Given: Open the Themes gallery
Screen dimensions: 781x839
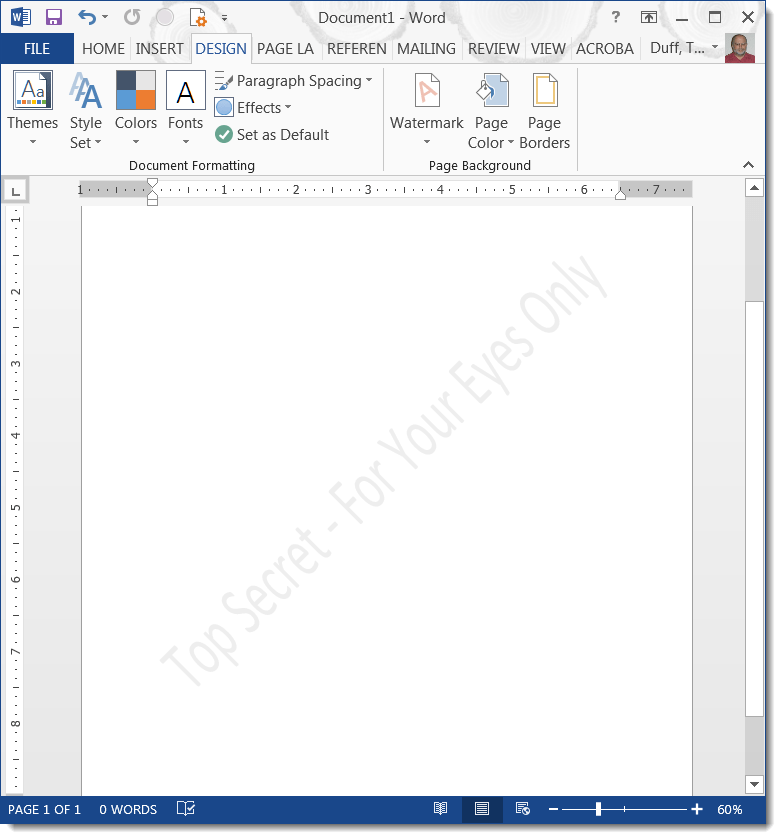Looking at the screenshot, I should pos(32,110).
